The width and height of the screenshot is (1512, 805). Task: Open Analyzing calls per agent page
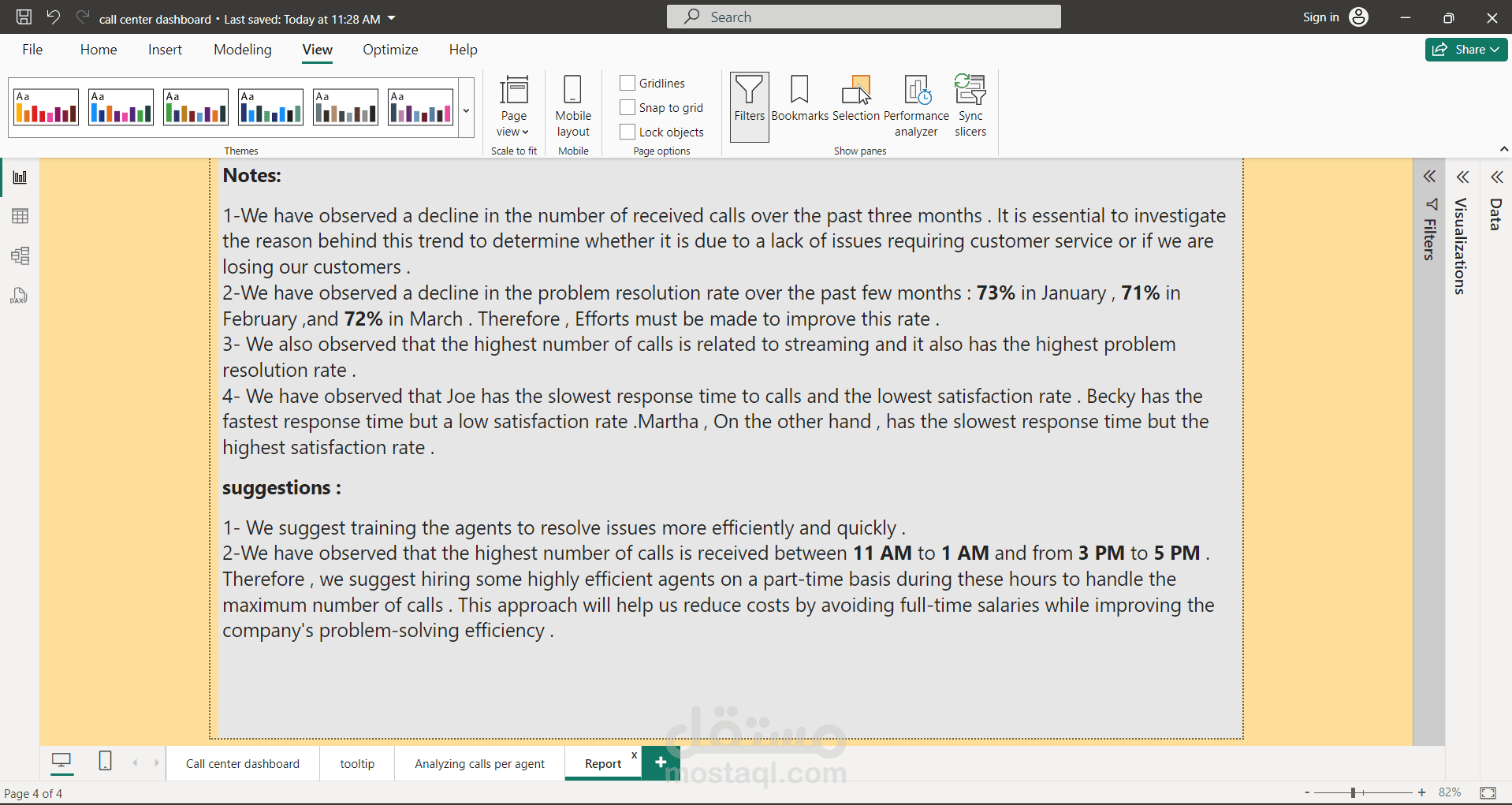pos(479,764)
